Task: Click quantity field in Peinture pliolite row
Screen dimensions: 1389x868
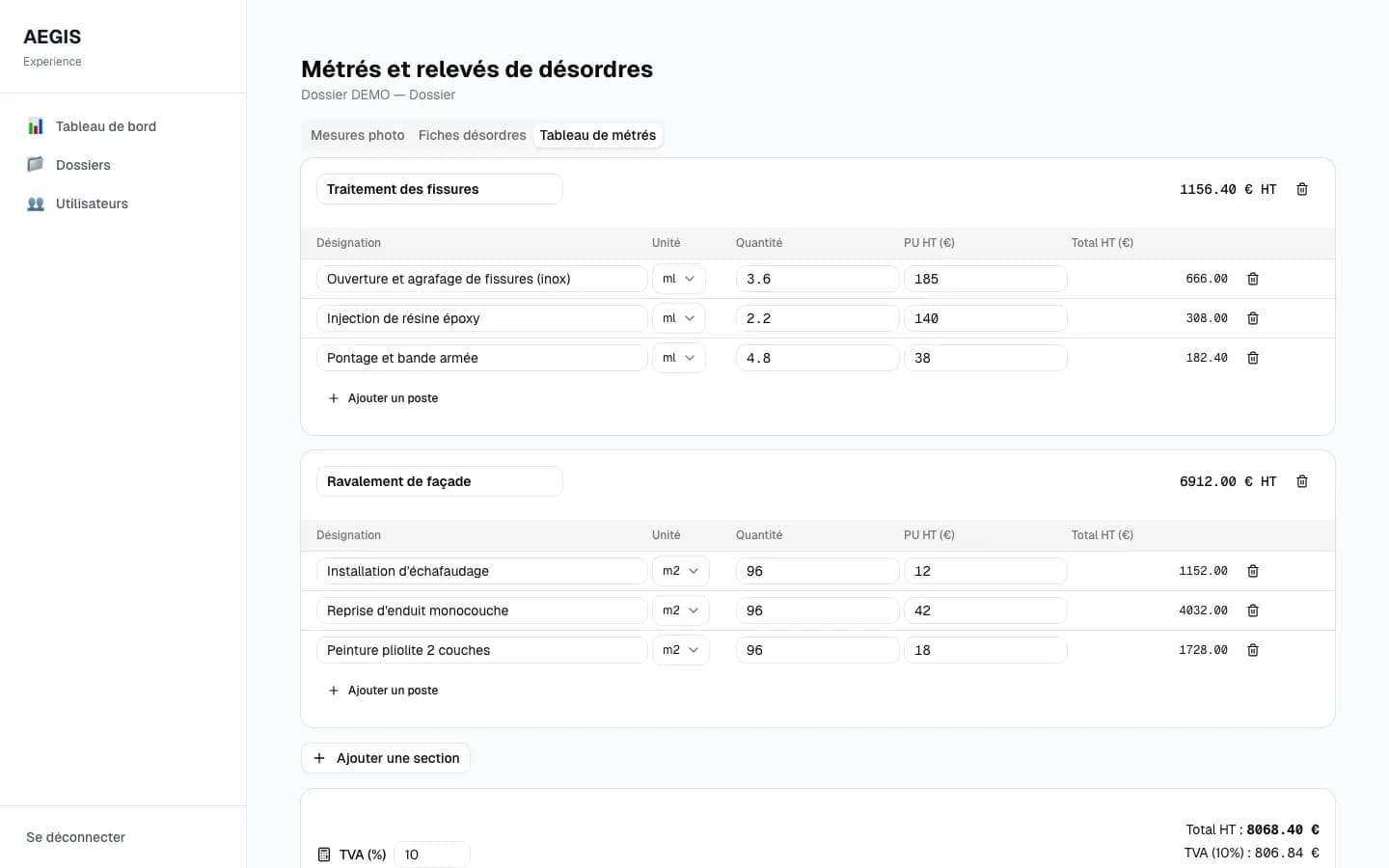Action: tap(818, 650)
